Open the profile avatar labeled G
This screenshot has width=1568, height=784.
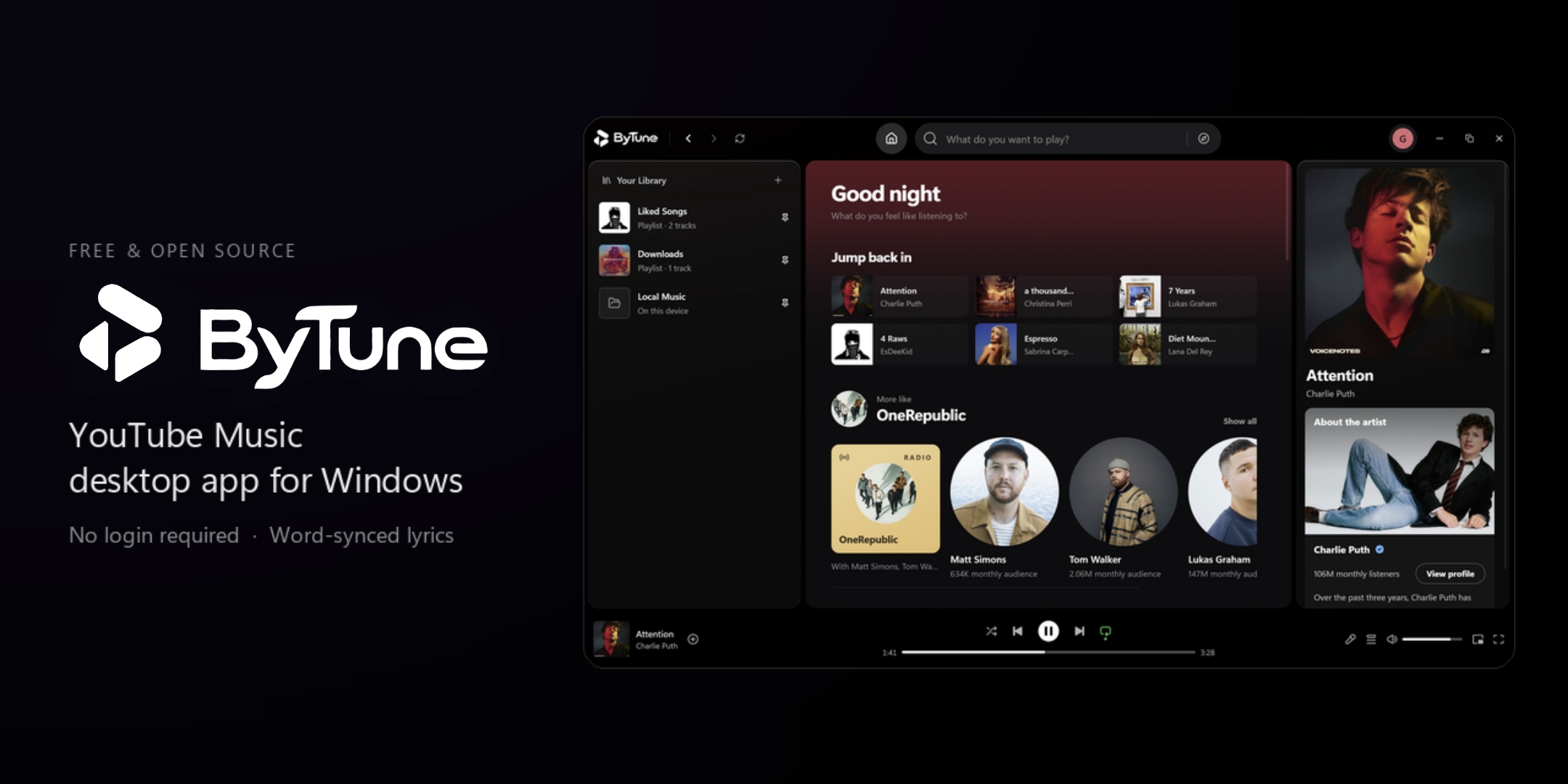tap(1402, 139)
